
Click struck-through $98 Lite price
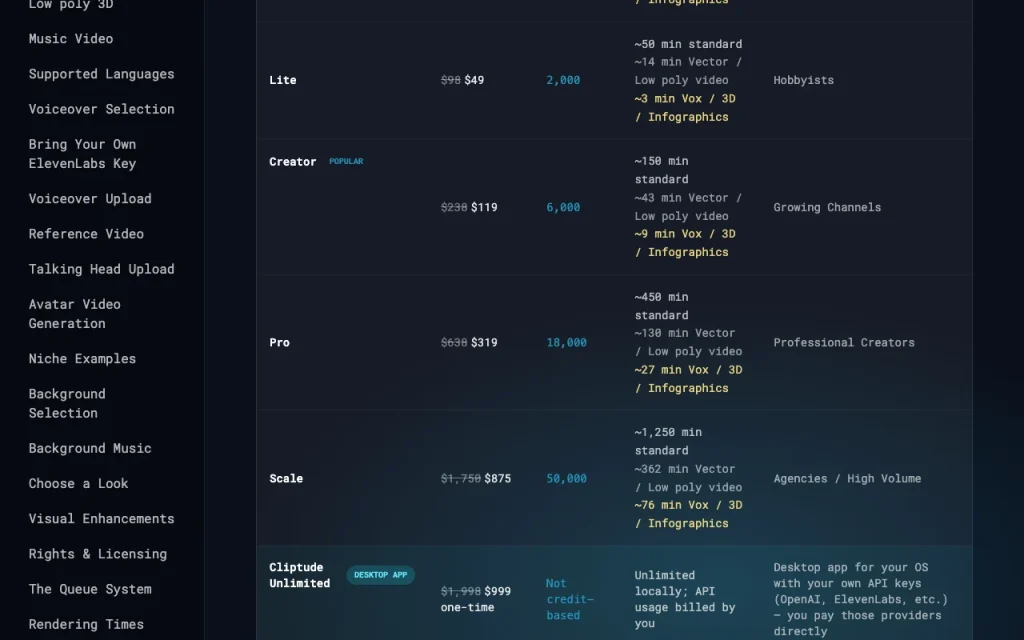tap(451, 80)
